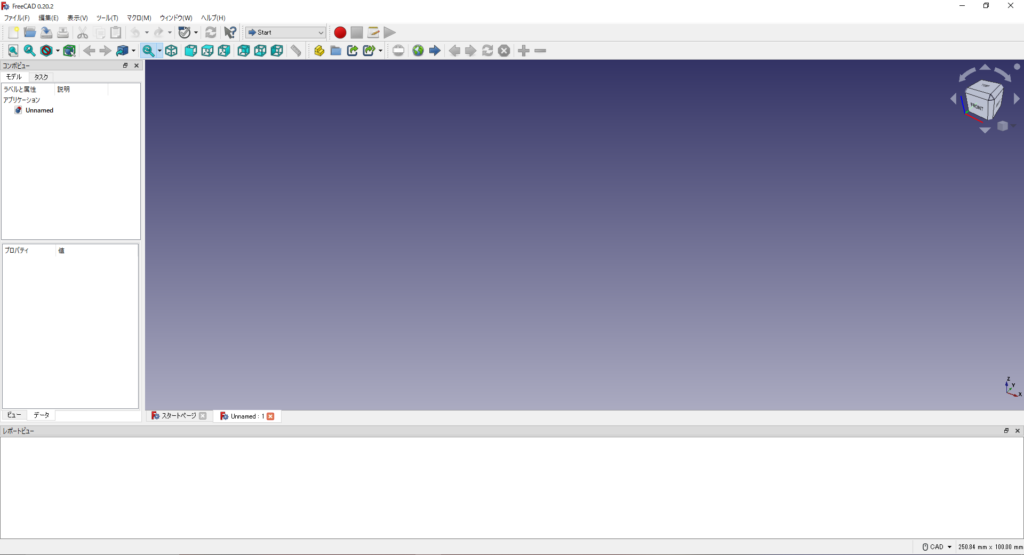1024x555 pixels.
Task: Click the Create Group folder icon
Action: click(336, 50)
